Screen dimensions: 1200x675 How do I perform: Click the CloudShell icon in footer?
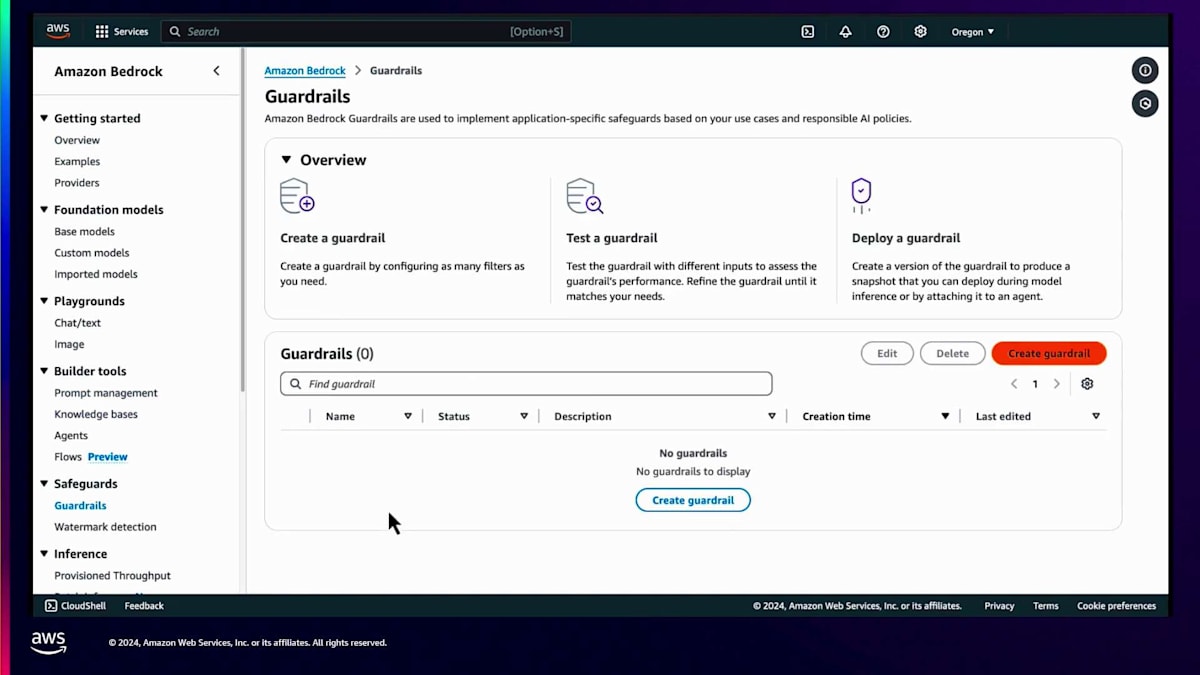(51, 606)
